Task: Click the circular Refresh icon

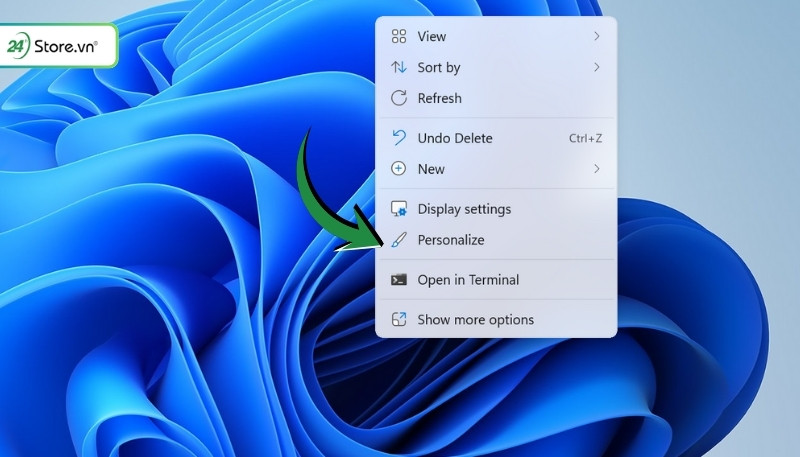Action: (x=399, y=98)
